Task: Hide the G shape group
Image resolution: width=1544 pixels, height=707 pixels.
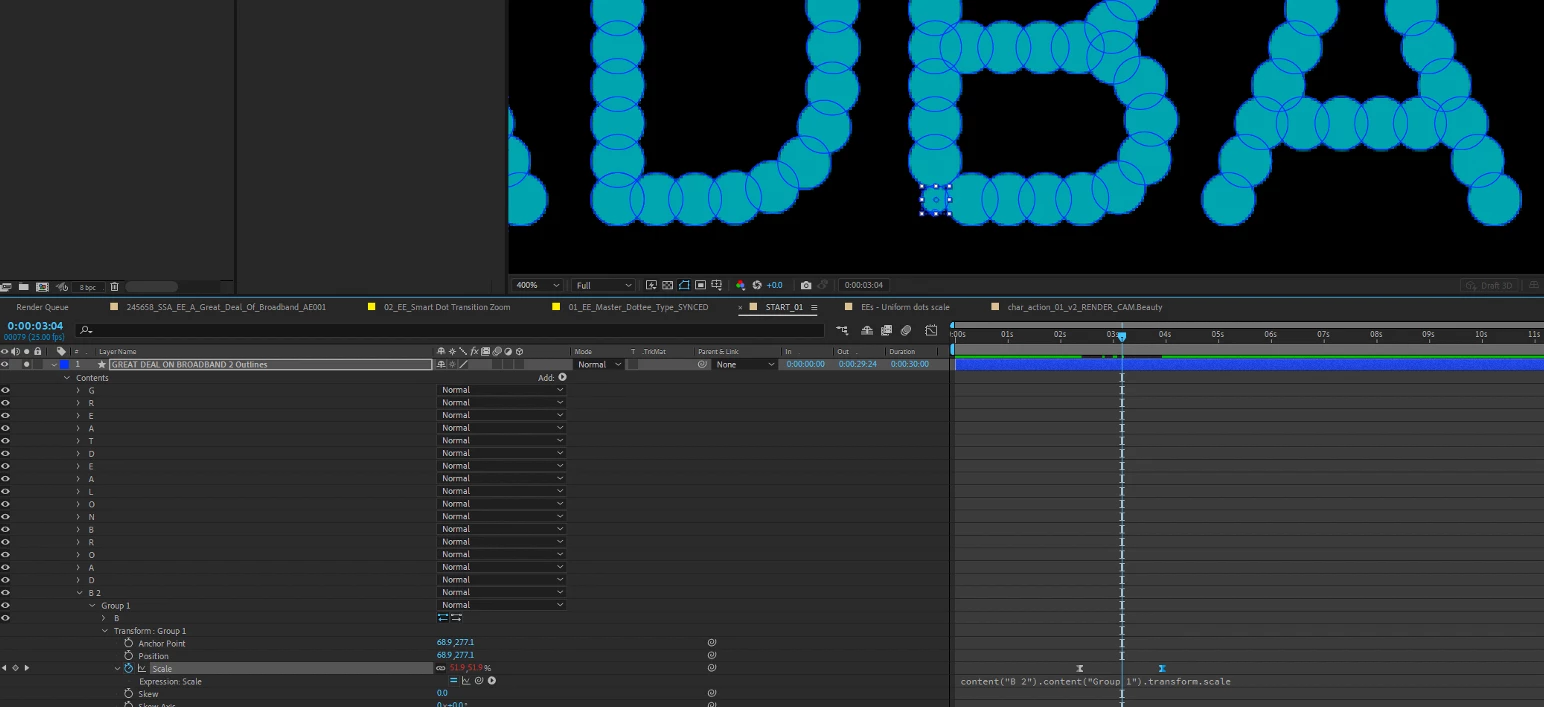Action: click(x=5, y=390)
